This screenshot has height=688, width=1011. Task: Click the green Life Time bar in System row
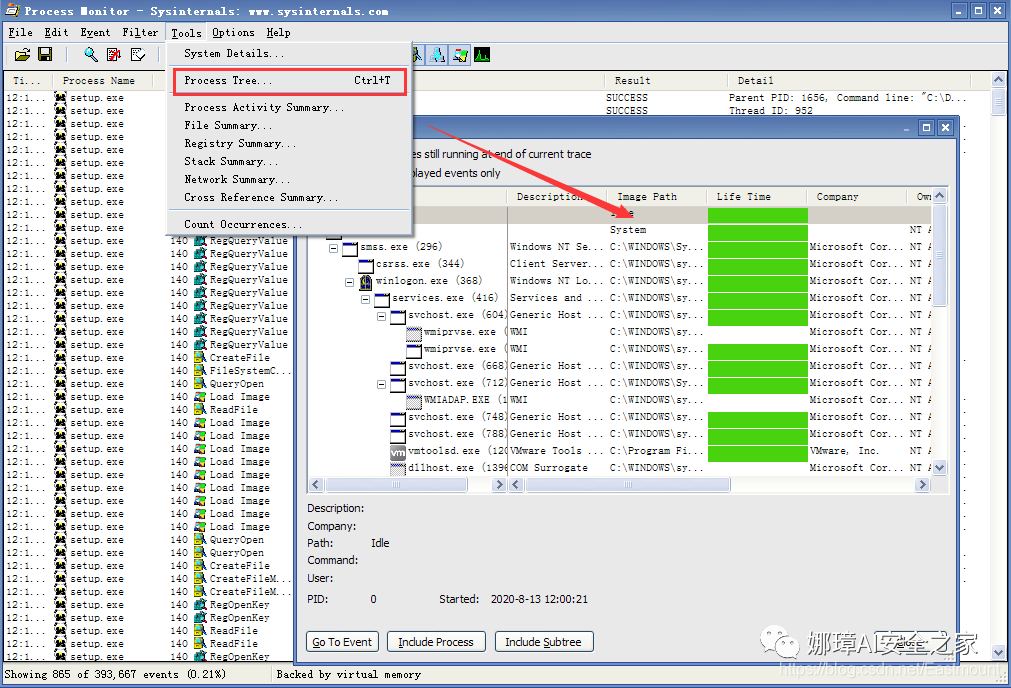click(758, 231)
